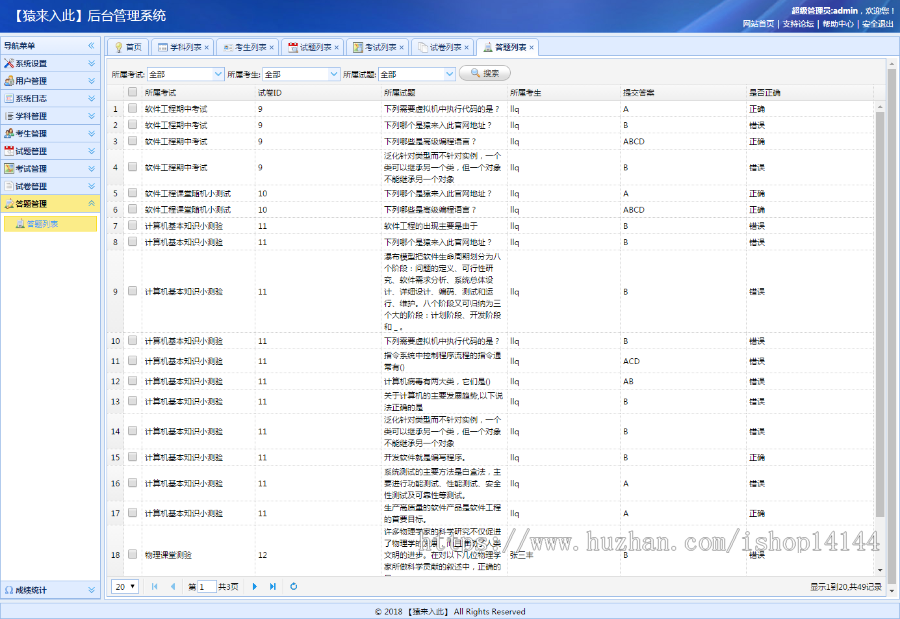Check the checkbox for row 1
This screenshot has width=900, height=619.
[x=133, y=108]
